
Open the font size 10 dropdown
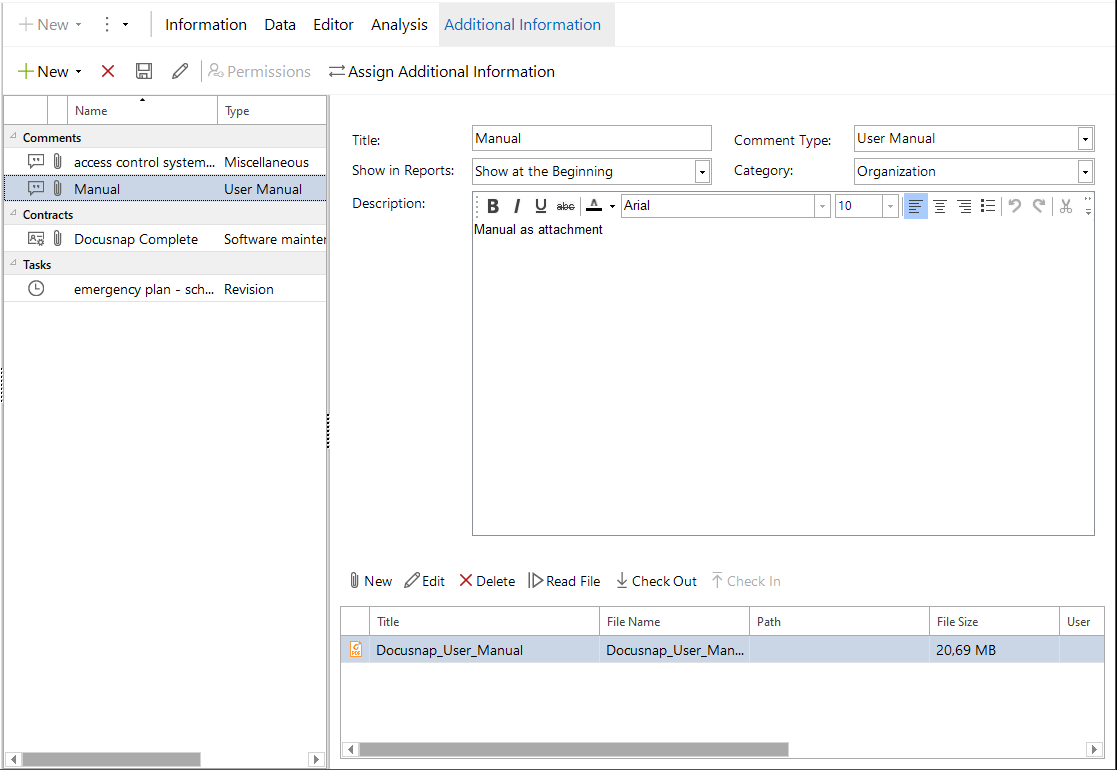[x=890, y=206]
